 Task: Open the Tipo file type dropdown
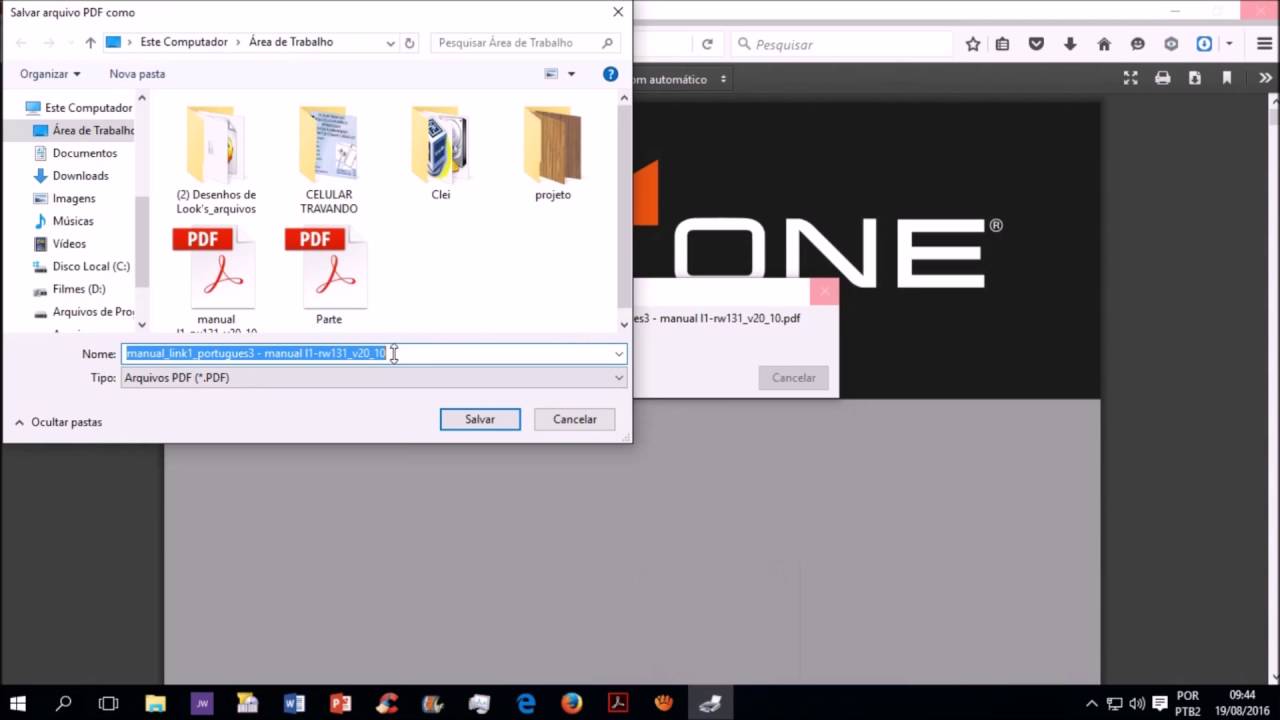coord(619,377)
